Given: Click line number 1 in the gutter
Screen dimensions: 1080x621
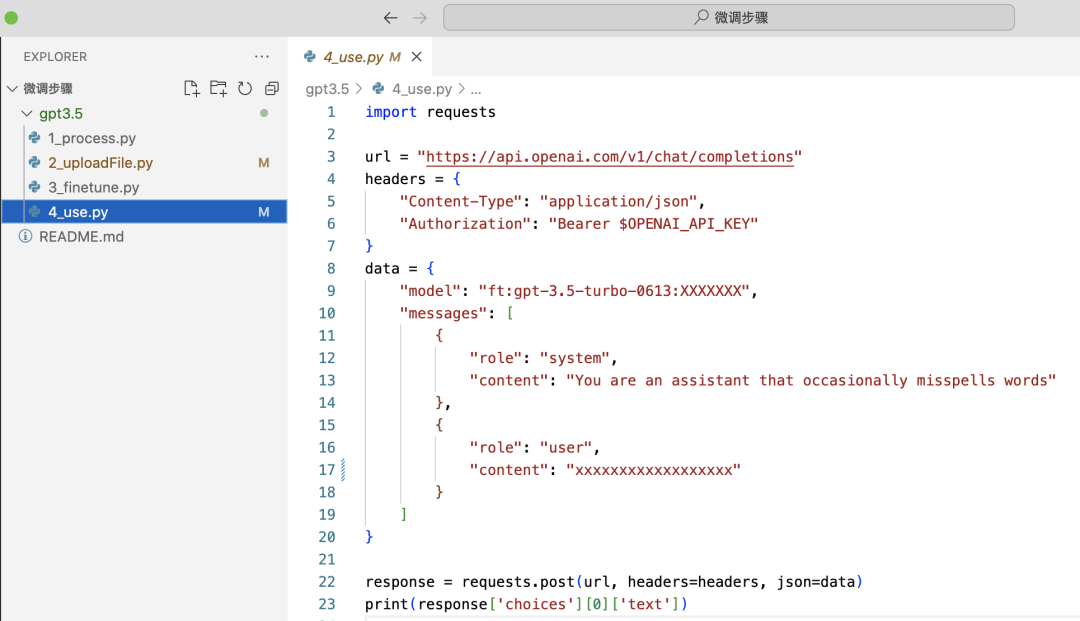Looking at the screenshot, I should 331,112.
